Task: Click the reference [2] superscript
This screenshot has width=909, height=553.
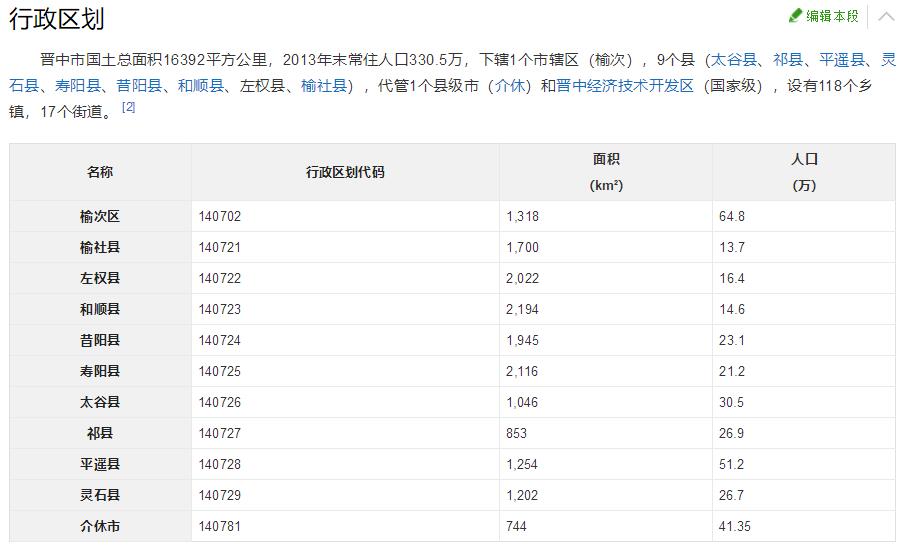Action: coord(128,107)
